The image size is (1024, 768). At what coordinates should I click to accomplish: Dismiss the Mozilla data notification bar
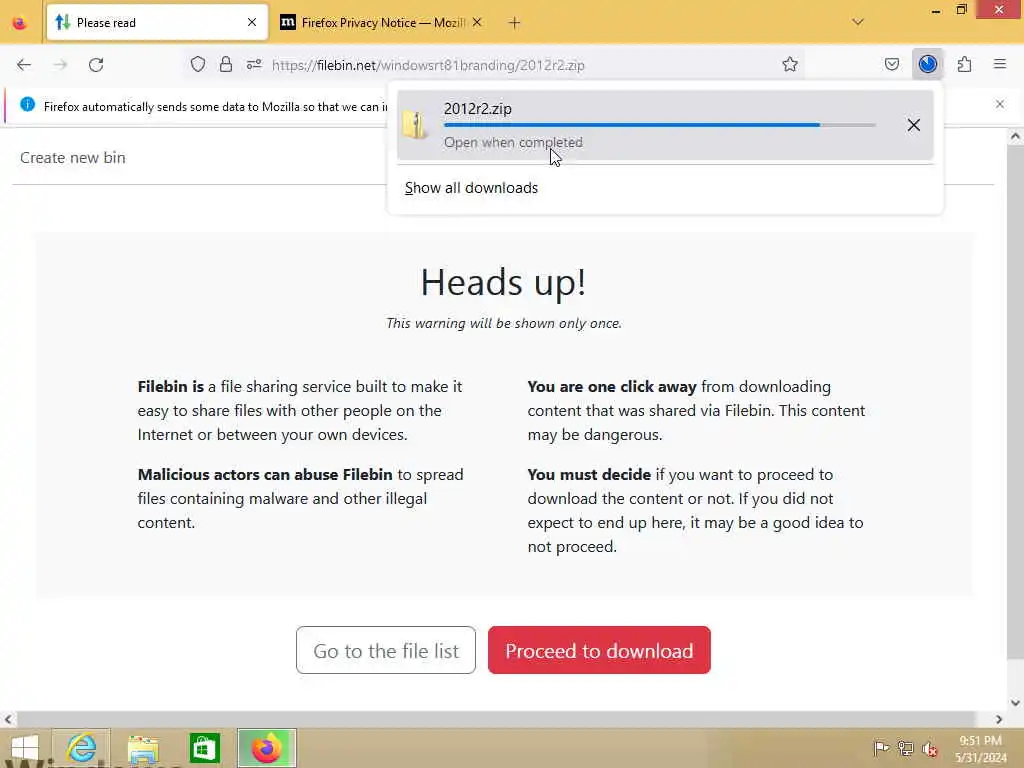[1000, 104]
